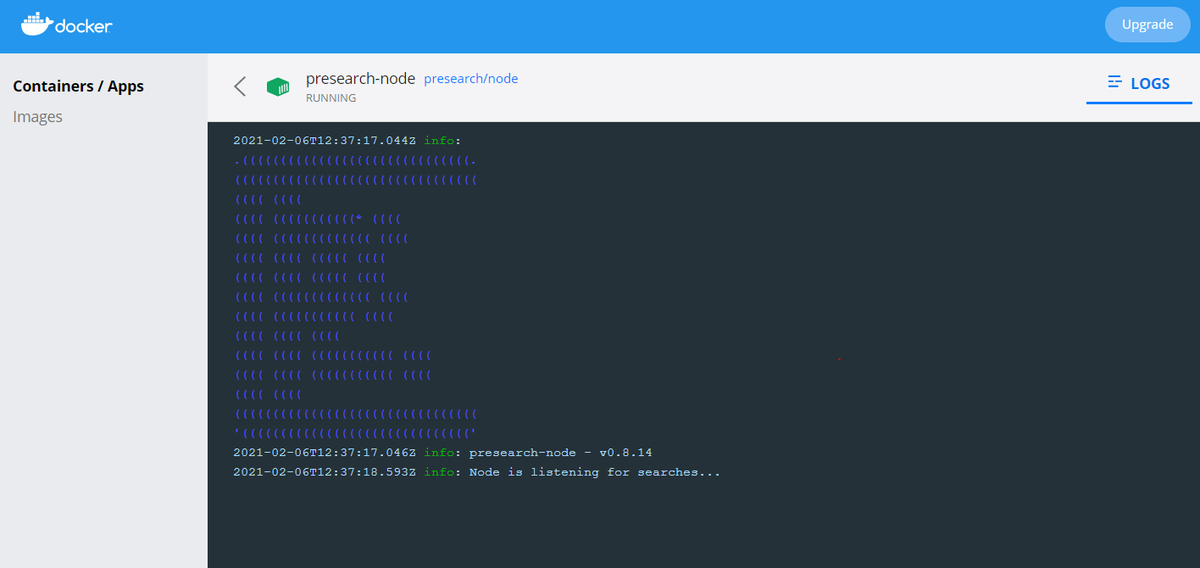
Task: Select Containers / Apps in the sidebar
Action: pyautogui.click(x=78, y=86)
